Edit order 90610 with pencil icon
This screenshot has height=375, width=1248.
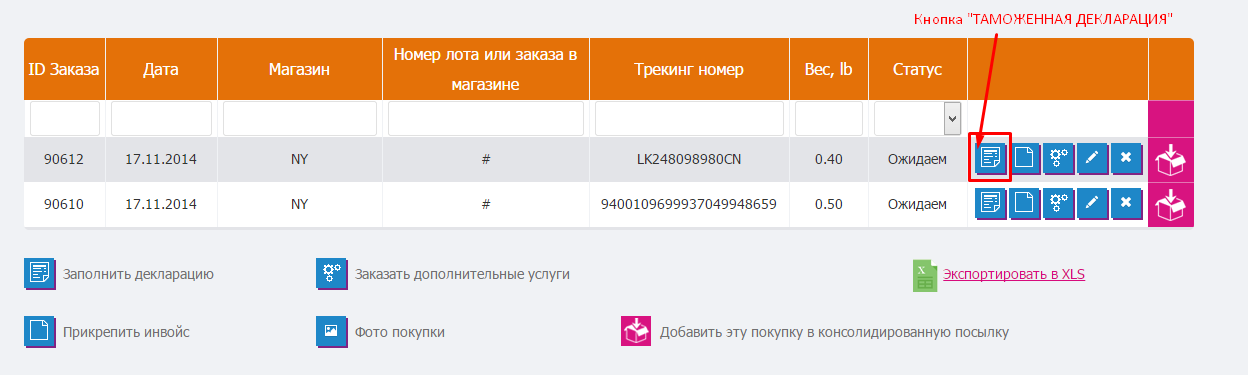pyautogui.click(x=1092, y=203)
